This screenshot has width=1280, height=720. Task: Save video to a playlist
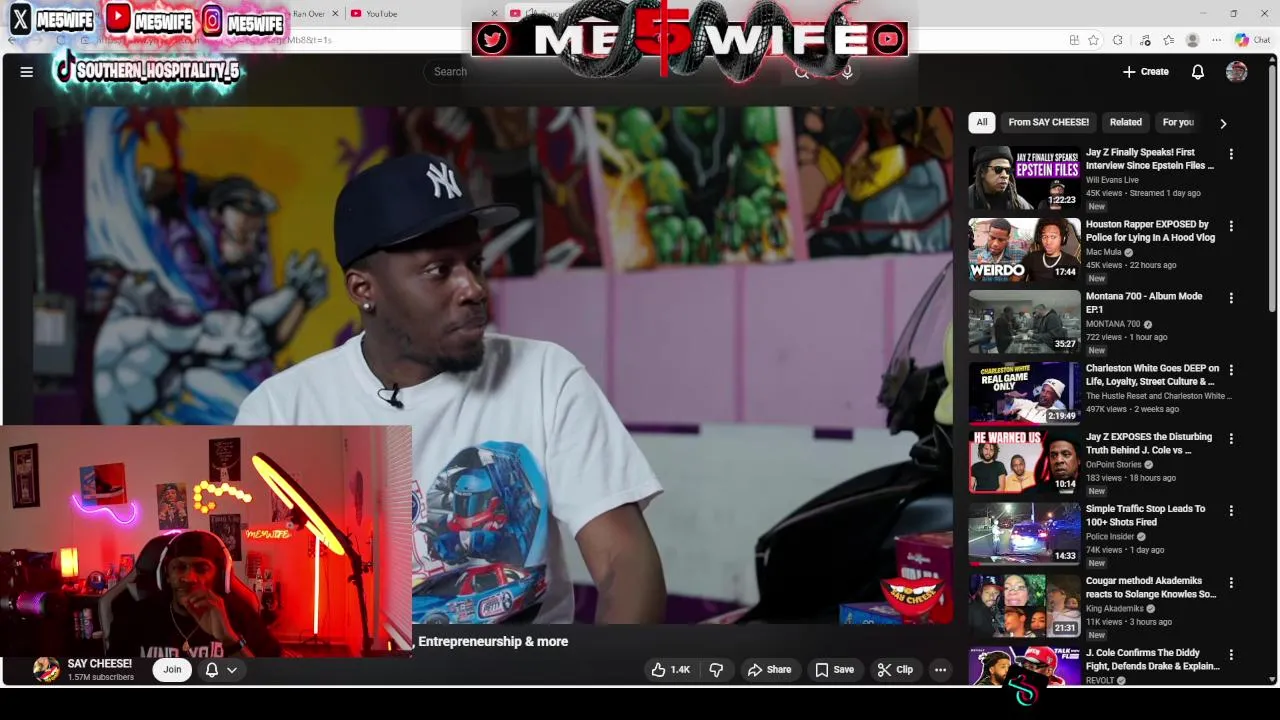tap(834, 670)
